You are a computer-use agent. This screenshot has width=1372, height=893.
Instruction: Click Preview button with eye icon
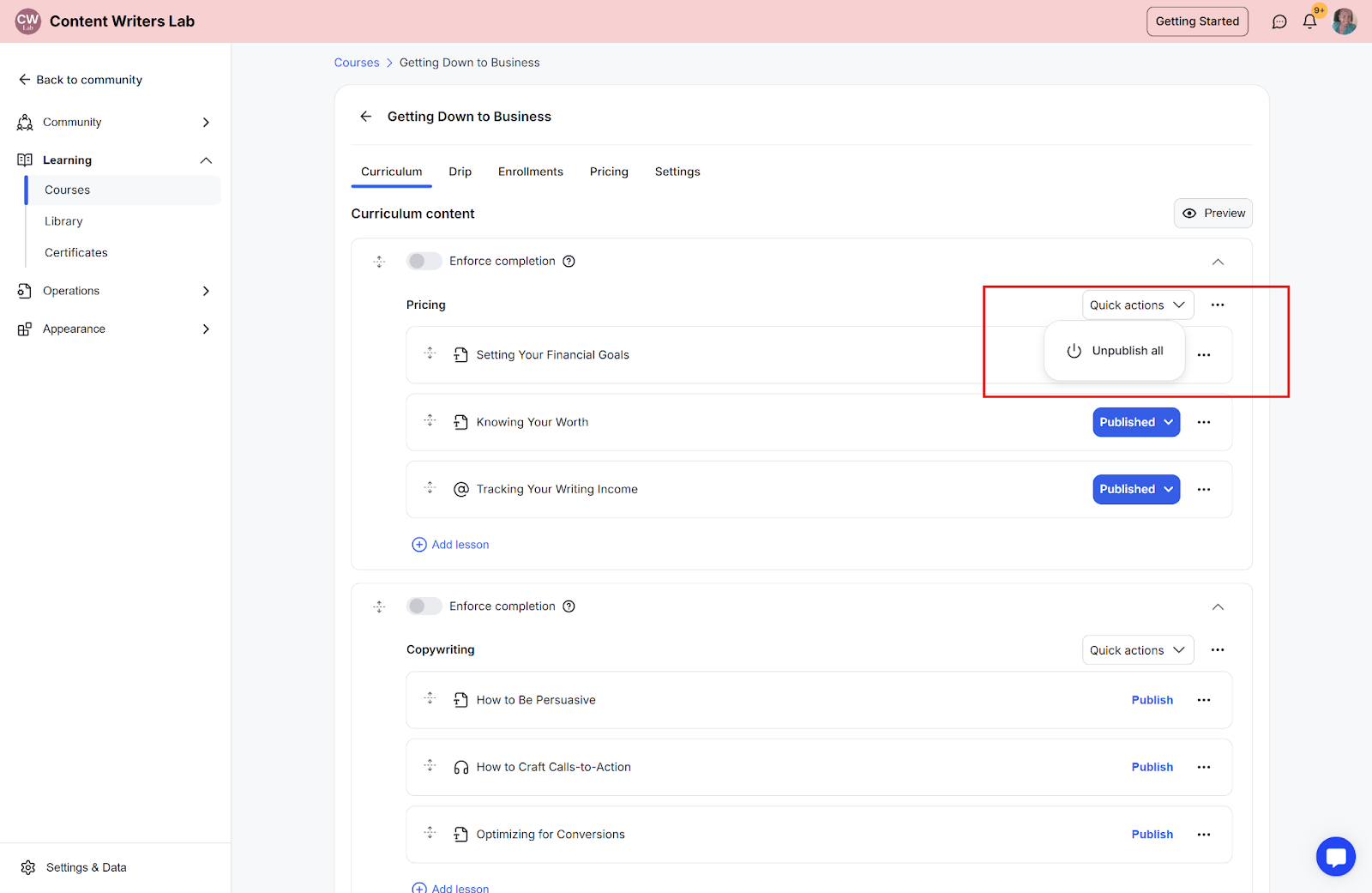point(1213,214)
